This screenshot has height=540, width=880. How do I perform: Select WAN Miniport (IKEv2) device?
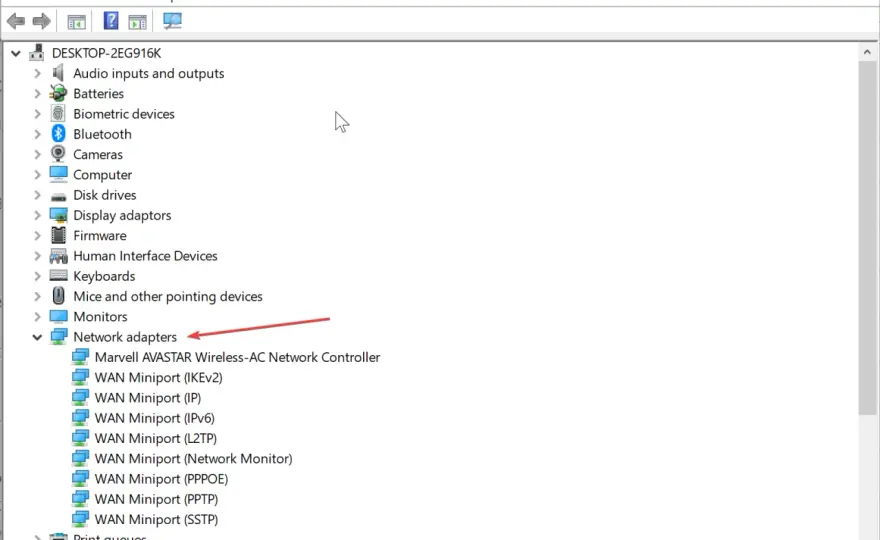(158, 377)
